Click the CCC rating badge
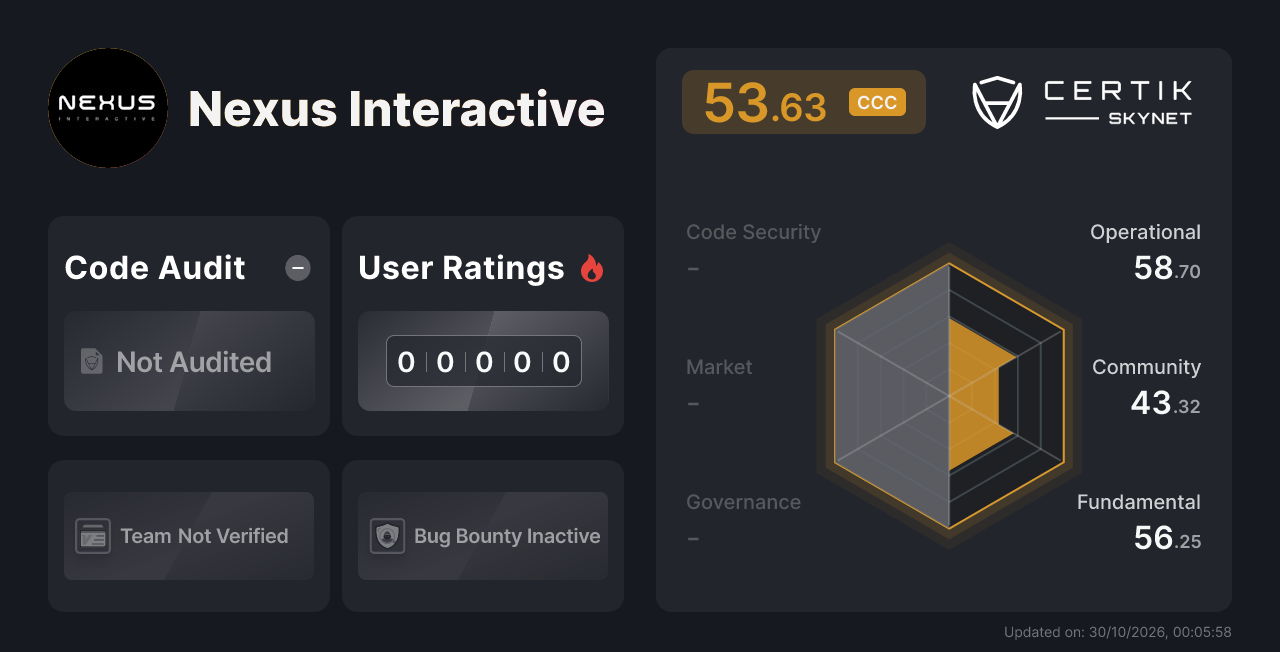The width and height of the screenshot is (1280, 652). point(877,103)
